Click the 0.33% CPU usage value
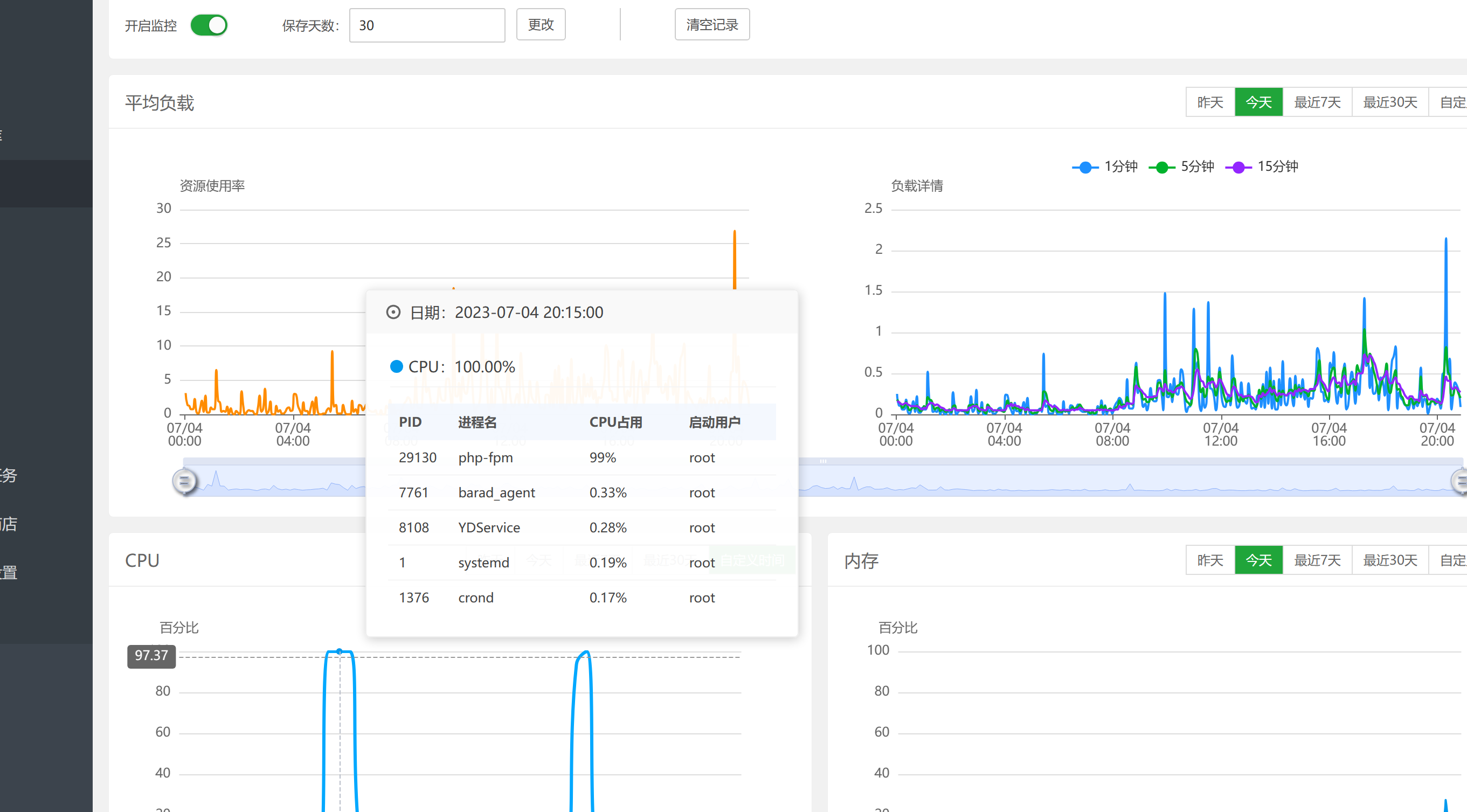The height and width of the screenshot is (812, 1467). [x=607, y=492]
